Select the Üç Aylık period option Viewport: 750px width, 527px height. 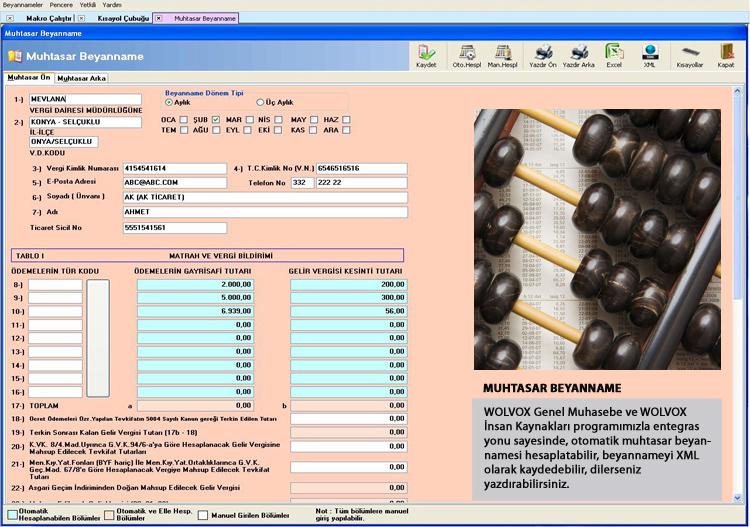[261, 102]
